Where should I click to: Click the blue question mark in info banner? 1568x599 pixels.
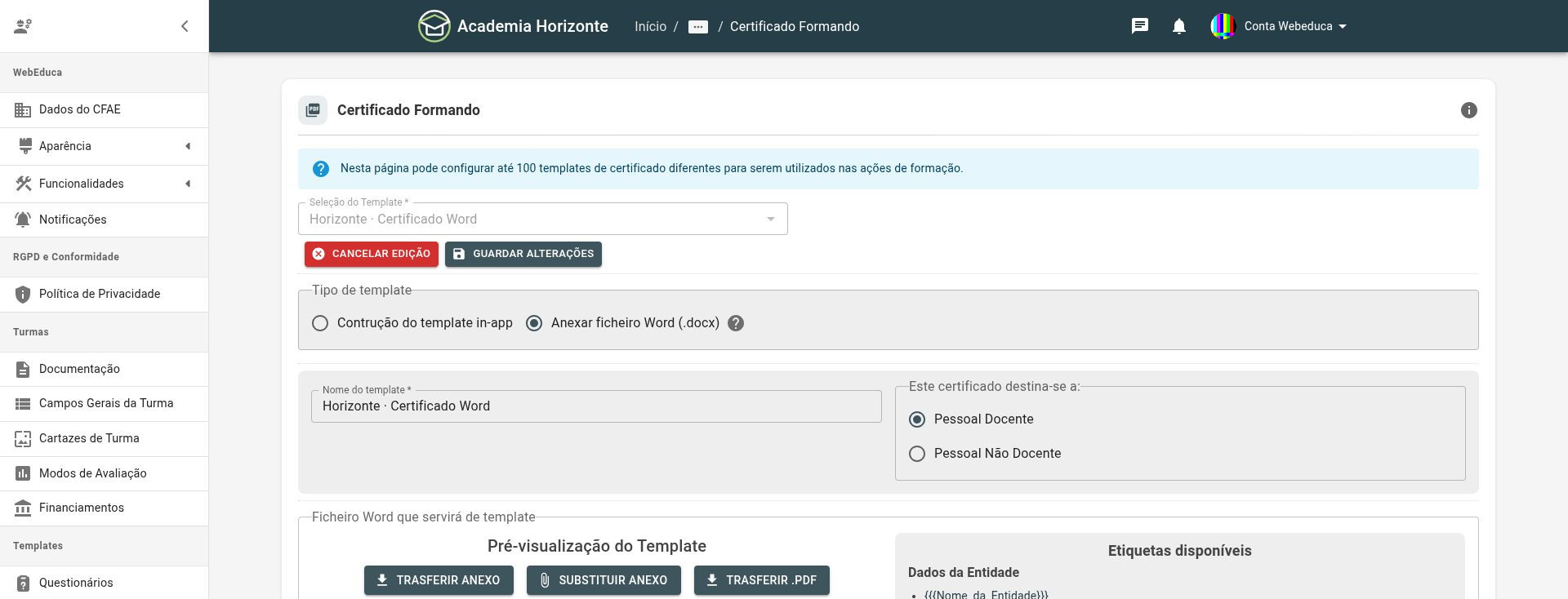[x=321, y=169]
